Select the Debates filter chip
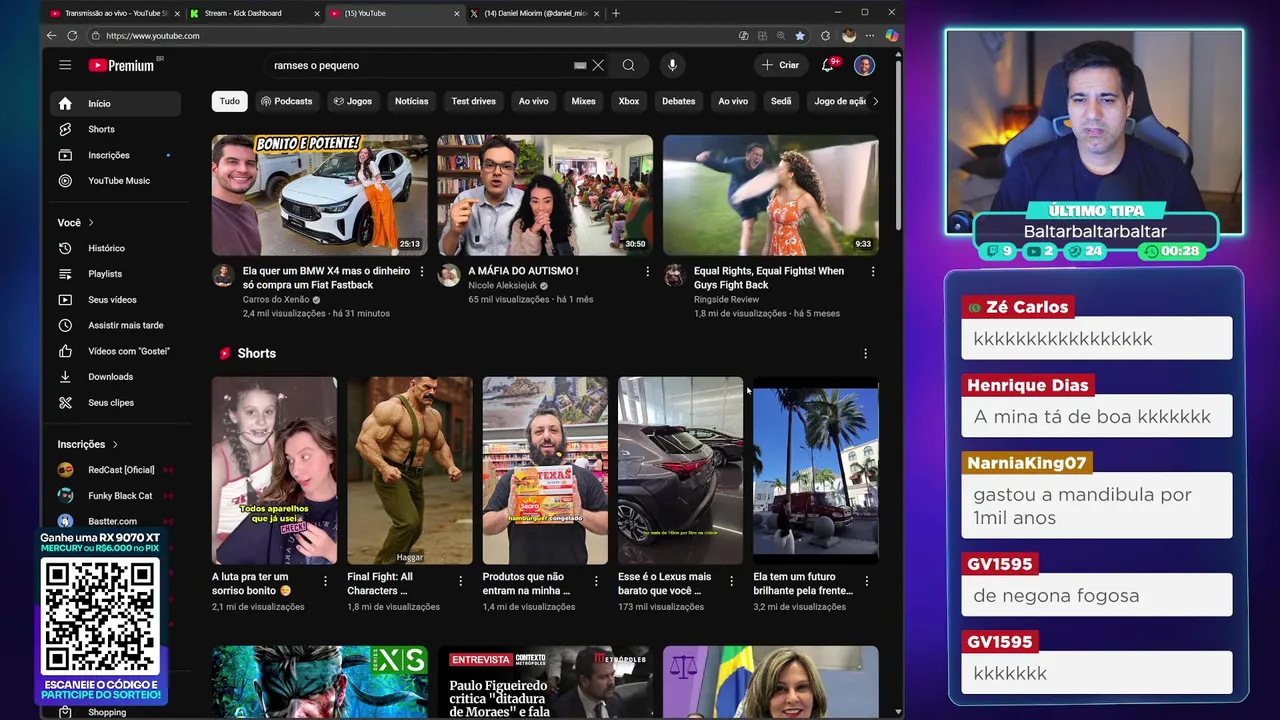This screenshot has height=720, width=1280. (x=678, y=101)
